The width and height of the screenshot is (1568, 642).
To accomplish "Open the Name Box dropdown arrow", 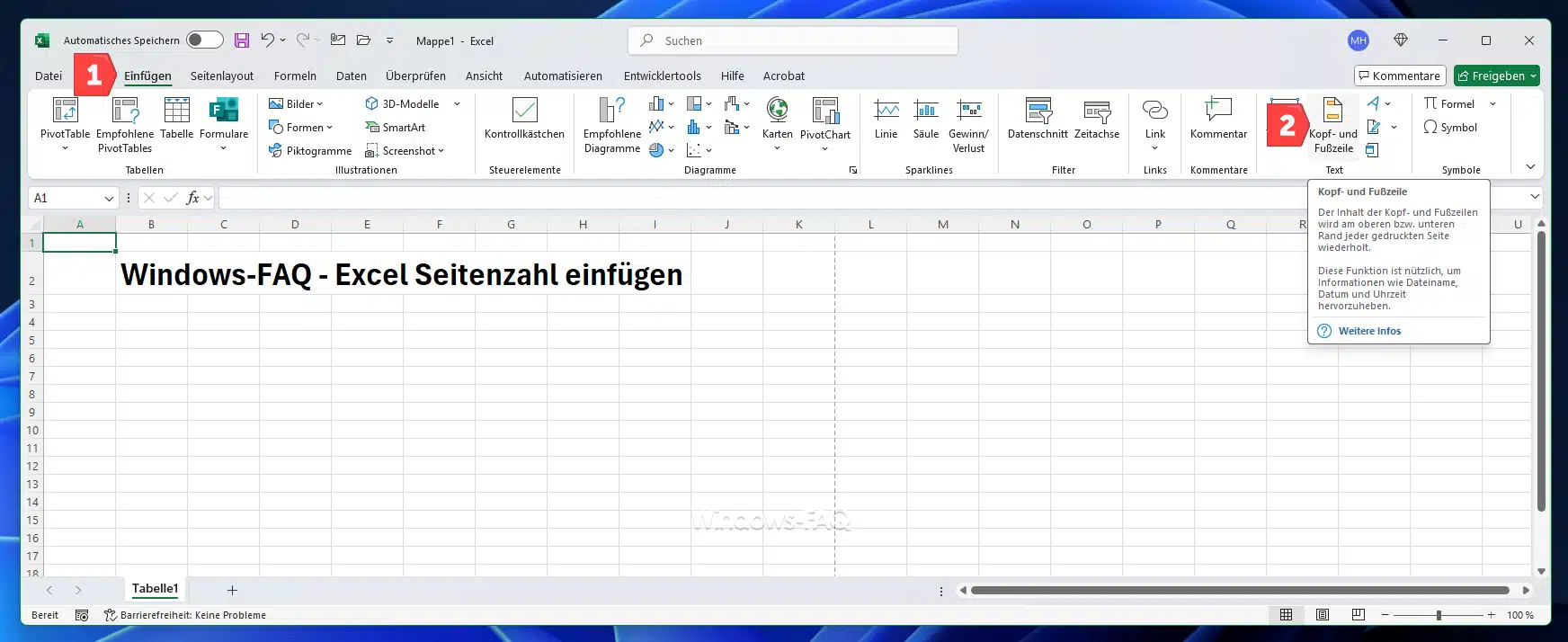I will coord(109,198).
